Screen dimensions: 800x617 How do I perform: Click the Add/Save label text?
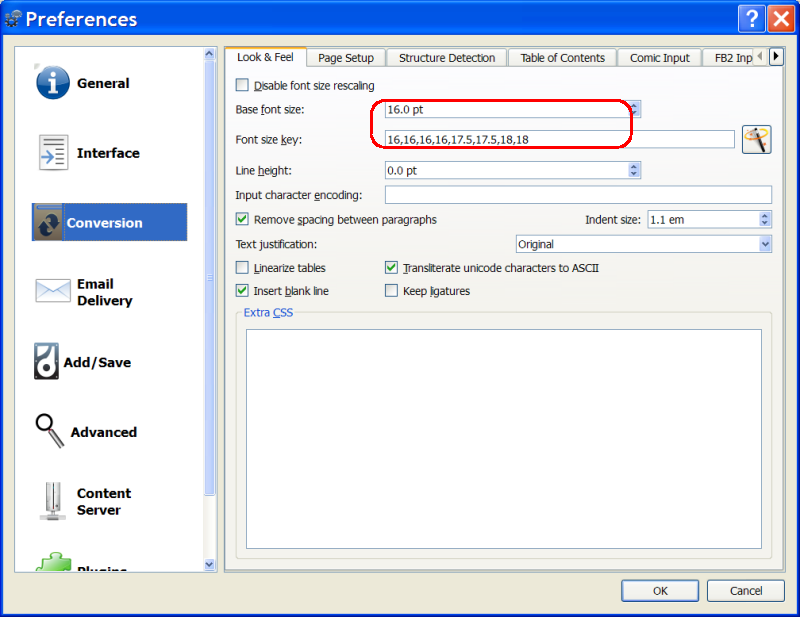[x=97, y=362]
